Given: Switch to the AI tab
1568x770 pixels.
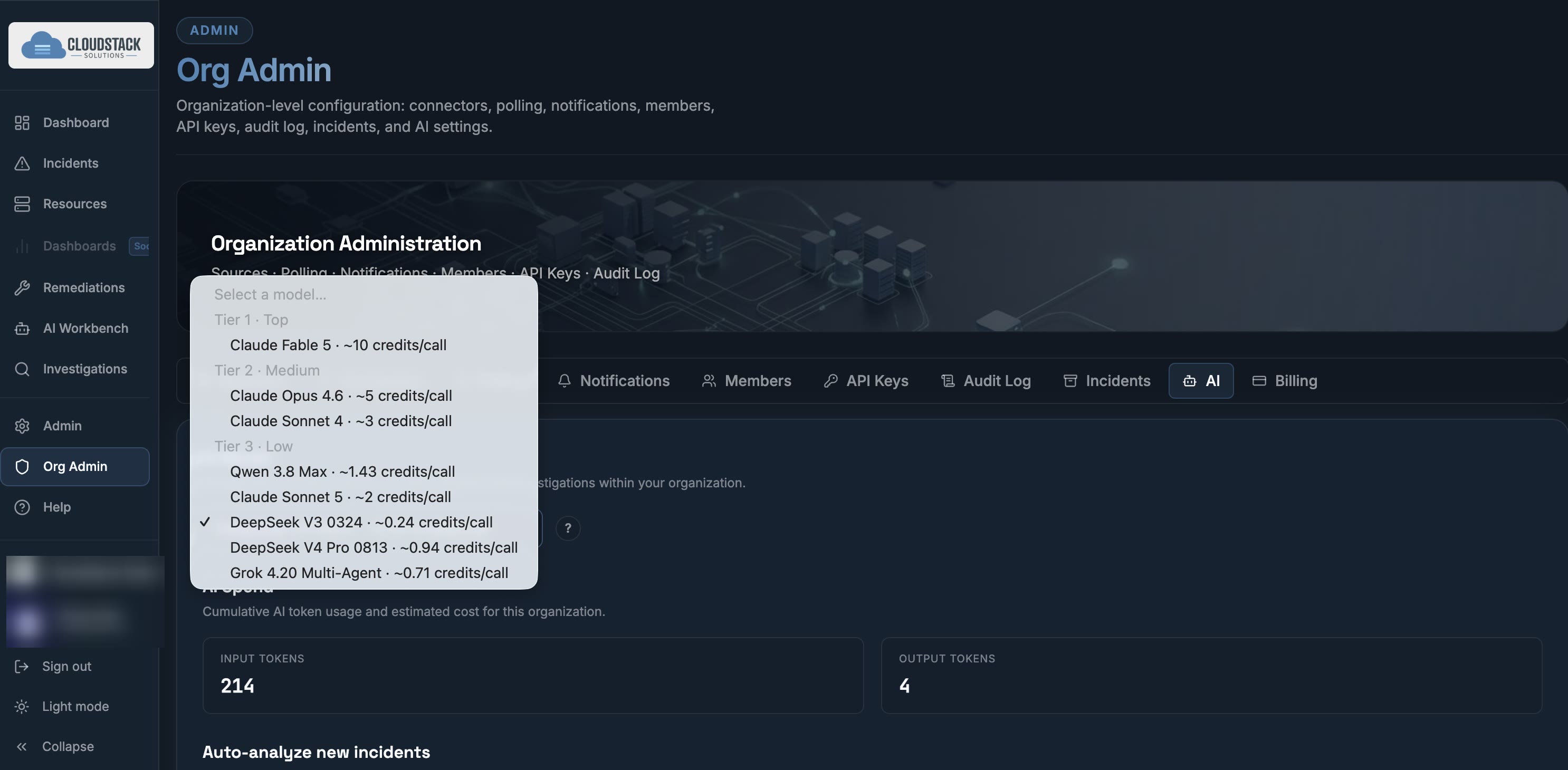Looking at the screenshot, I should point(1201,381).
